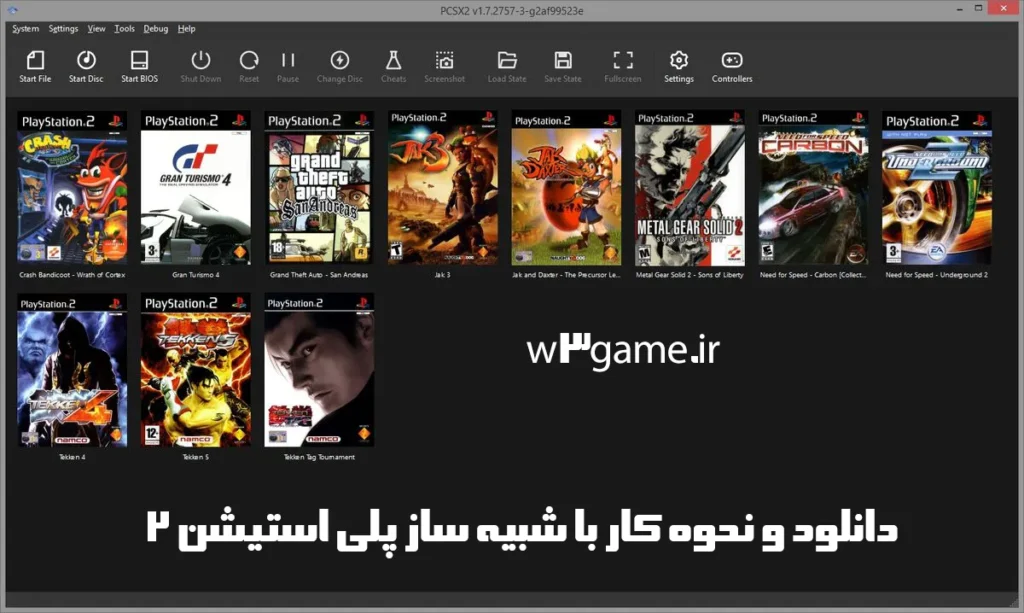The height and width of the screenshot is (613, 1024).
Task: Select the Gran Turismo 4 game cover
Action: (x=195, y=188)
